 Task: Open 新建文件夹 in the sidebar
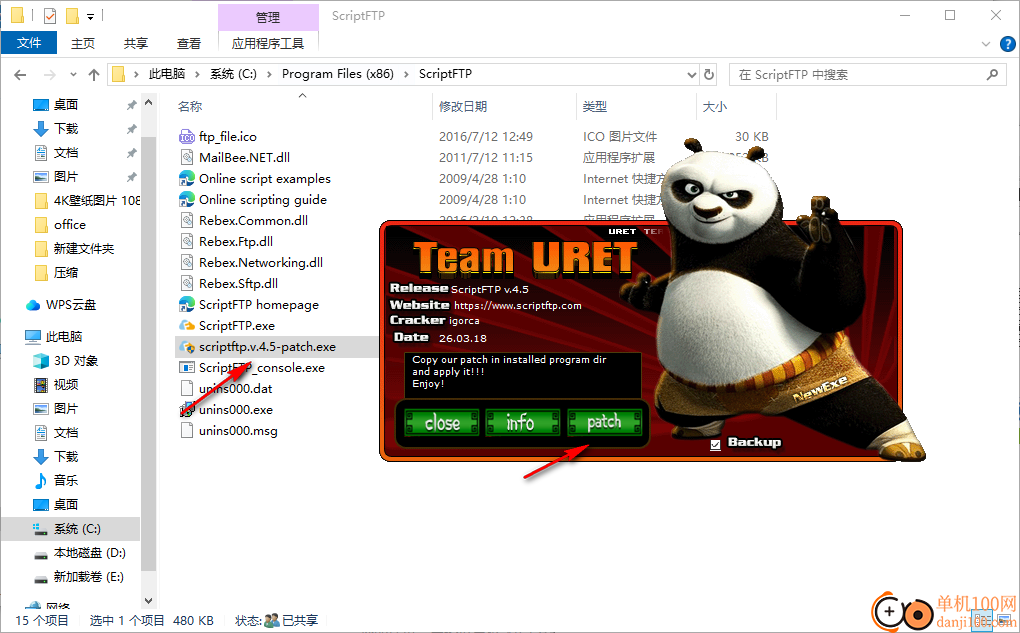(83, 249)
